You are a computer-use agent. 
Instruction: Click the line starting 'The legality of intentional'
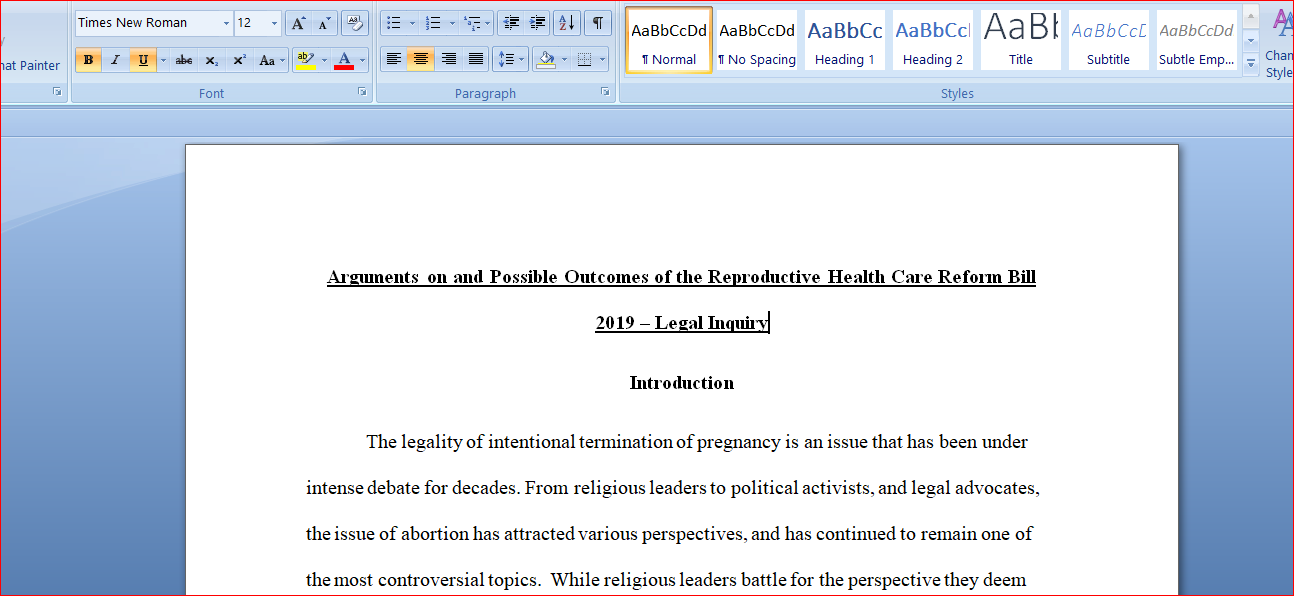pos(697,442)
